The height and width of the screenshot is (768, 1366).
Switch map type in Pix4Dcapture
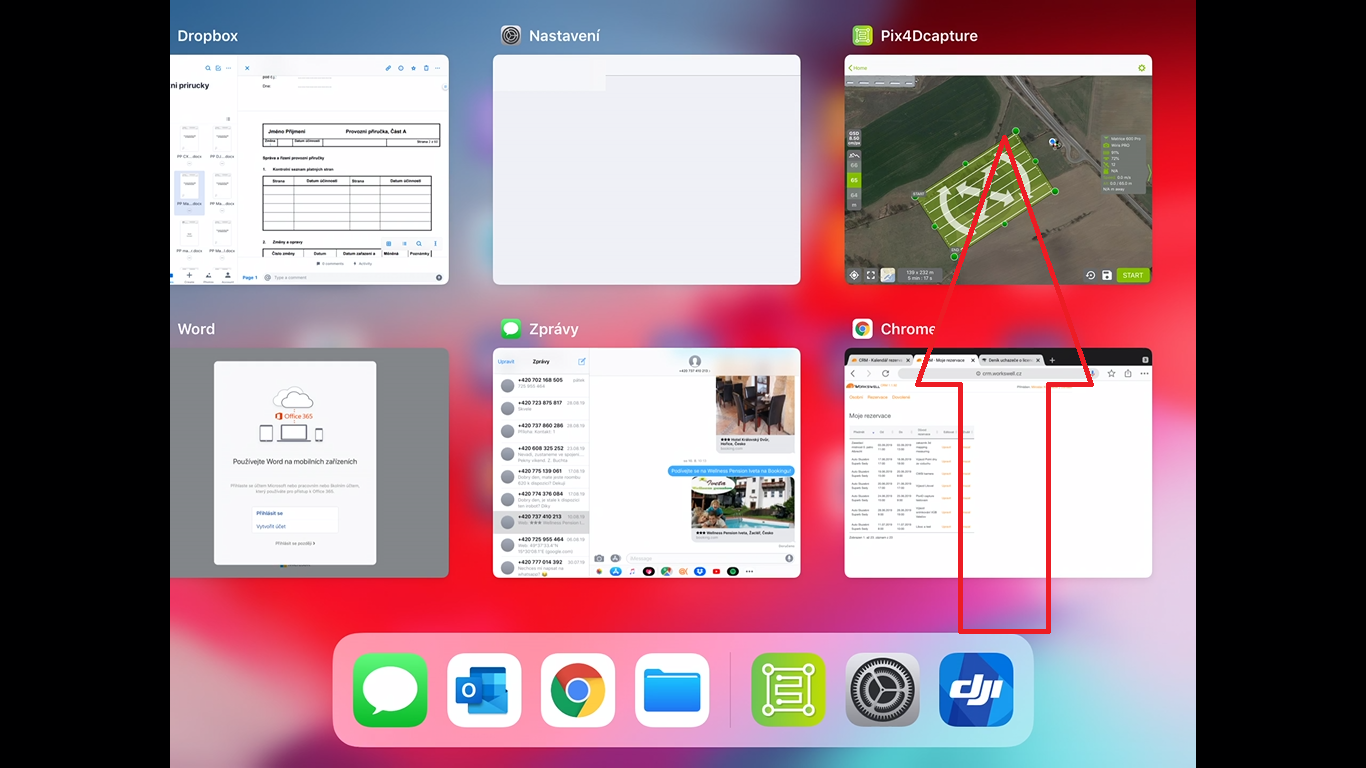click(888, 275)
